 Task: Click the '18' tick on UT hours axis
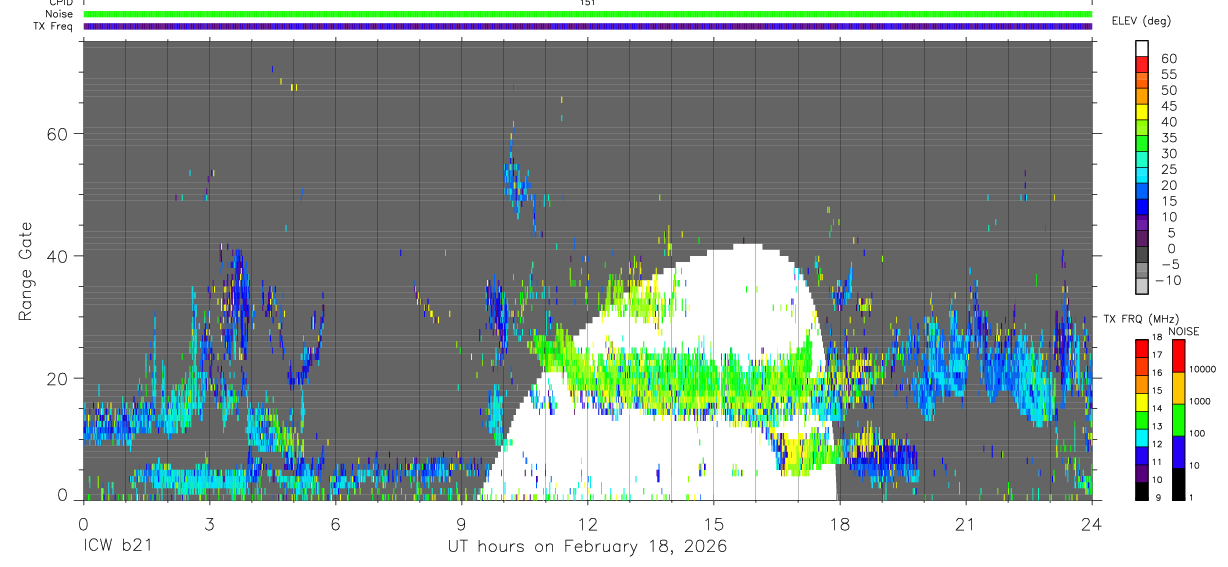[x=839, y=524]
